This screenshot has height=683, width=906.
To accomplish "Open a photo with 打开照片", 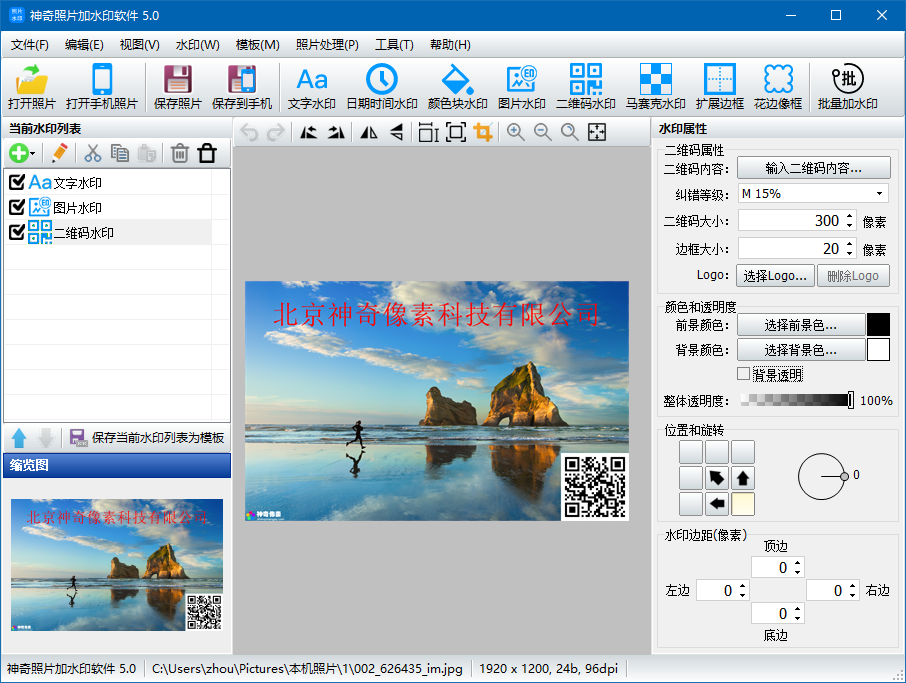I will click(31, 87).
